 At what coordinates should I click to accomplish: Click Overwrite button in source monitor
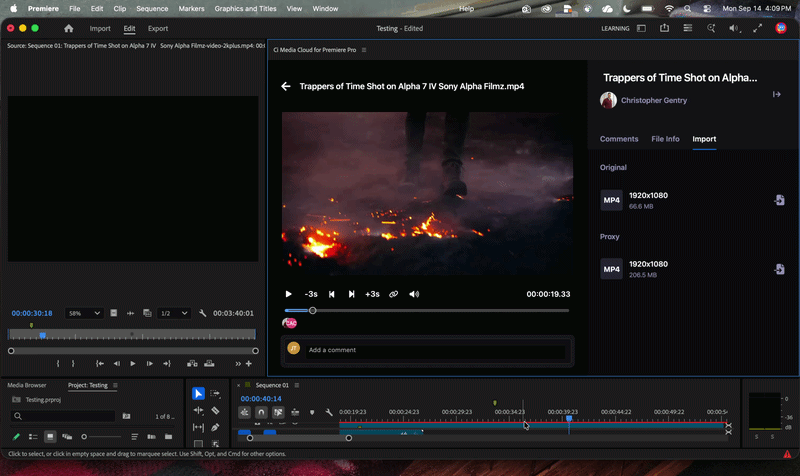209,364
